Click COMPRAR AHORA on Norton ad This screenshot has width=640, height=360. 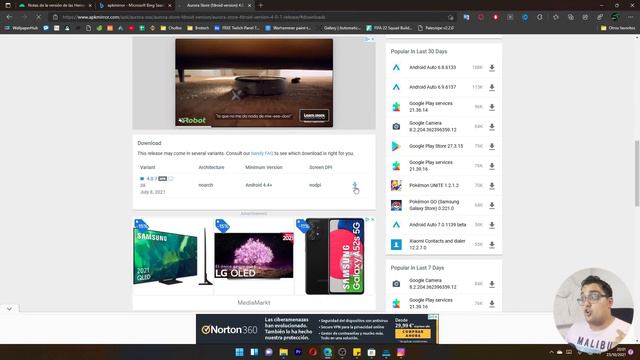(413, 333)
